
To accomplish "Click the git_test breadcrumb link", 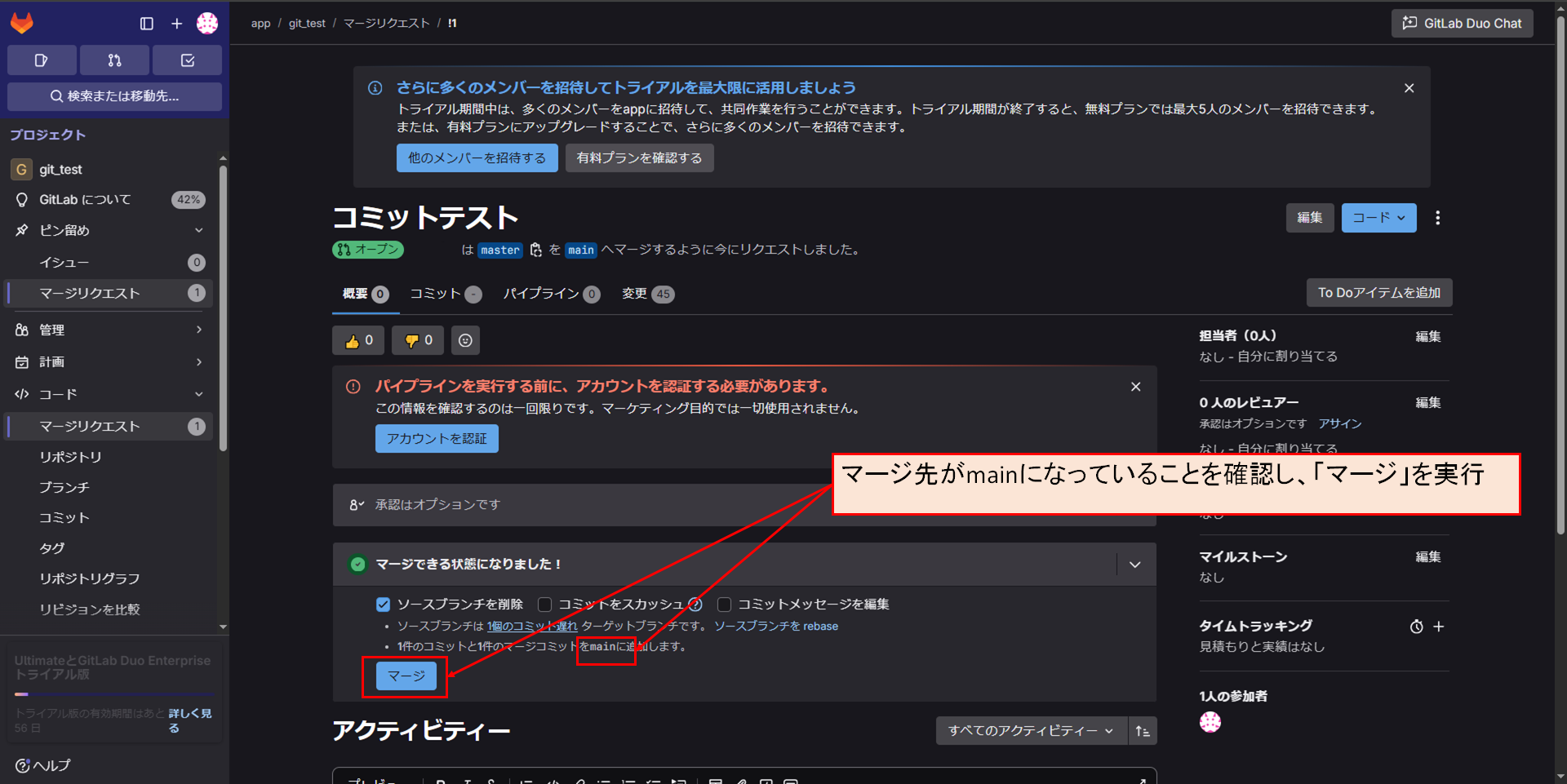I will (307, 24).
